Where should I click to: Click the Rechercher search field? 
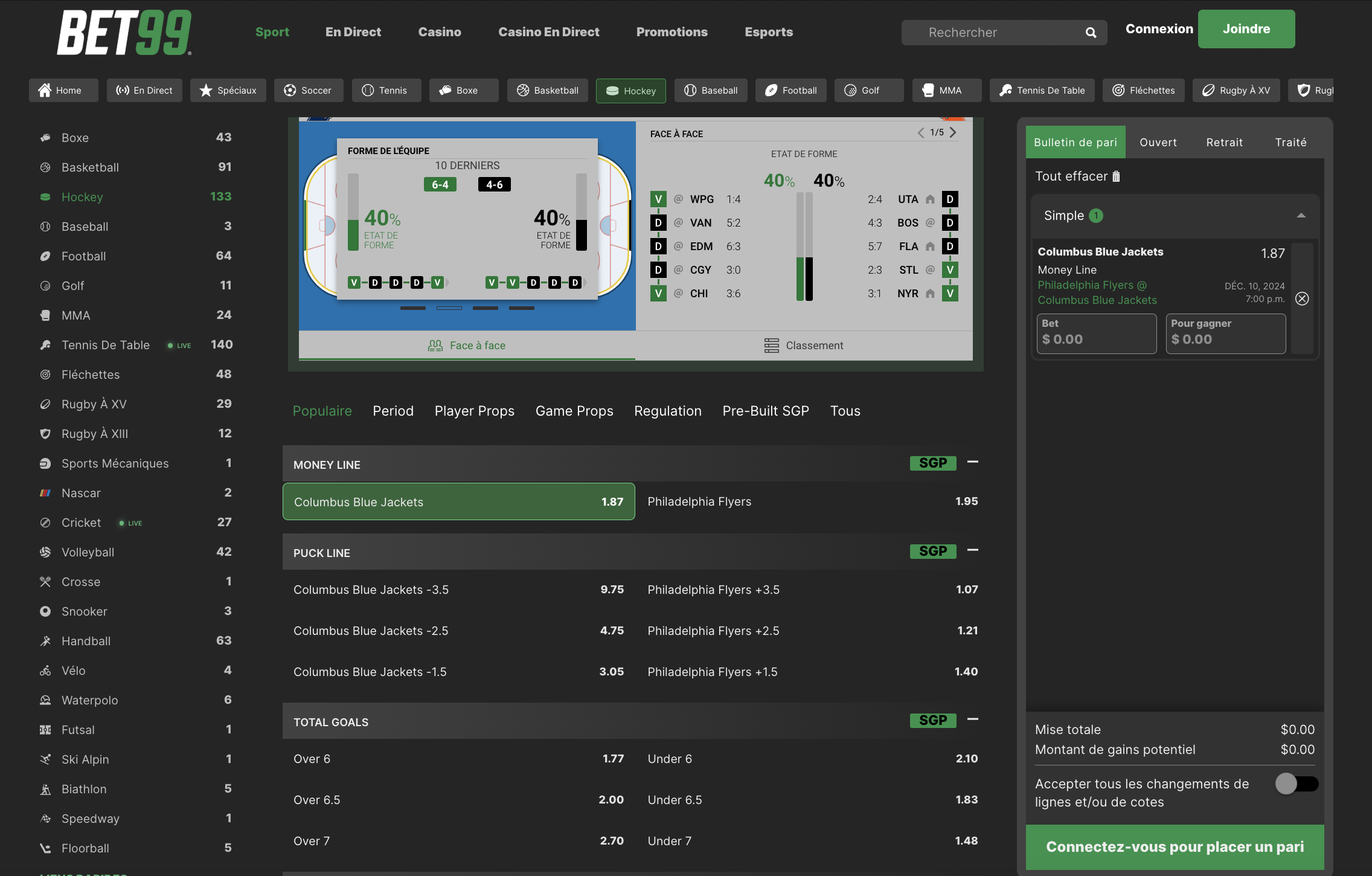(1004, 33)
